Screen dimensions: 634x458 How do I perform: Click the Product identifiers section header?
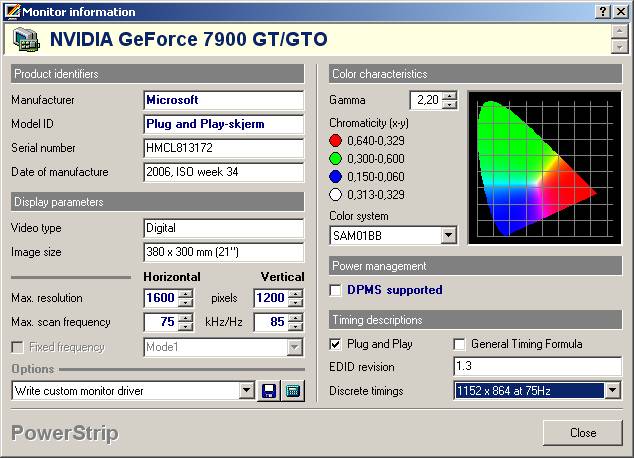(x=157, y=74)
